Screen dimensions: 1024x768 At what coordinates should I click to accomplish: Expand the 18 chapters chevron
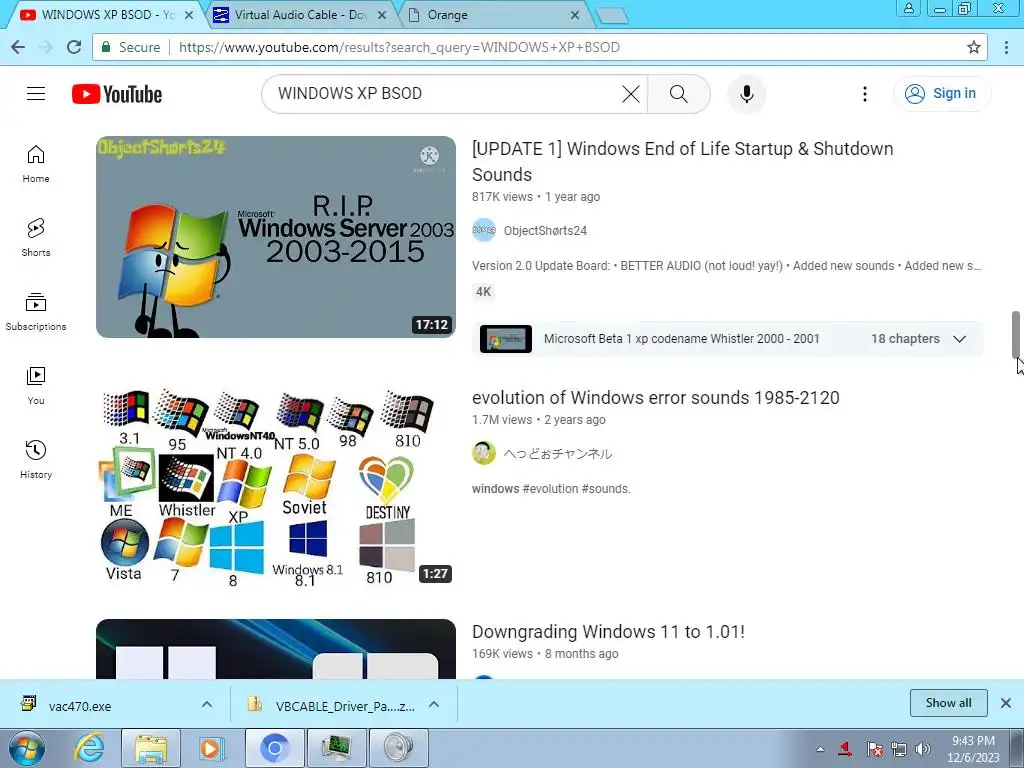(x=959, y=339)
